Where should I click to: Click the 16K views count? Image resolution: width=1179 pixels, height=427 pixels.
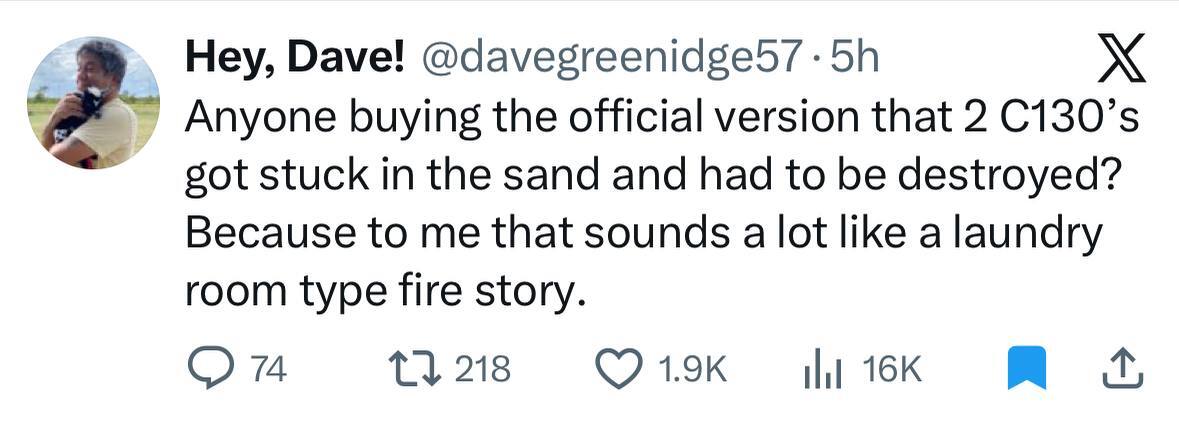[x=891, y=371]
